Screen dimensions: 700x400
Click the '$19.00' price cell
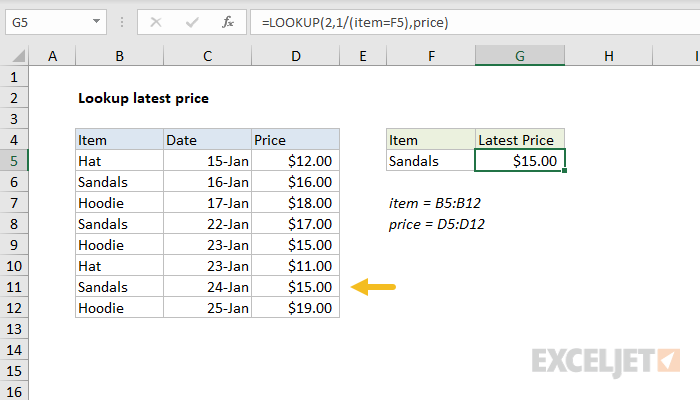click(296, 308)
